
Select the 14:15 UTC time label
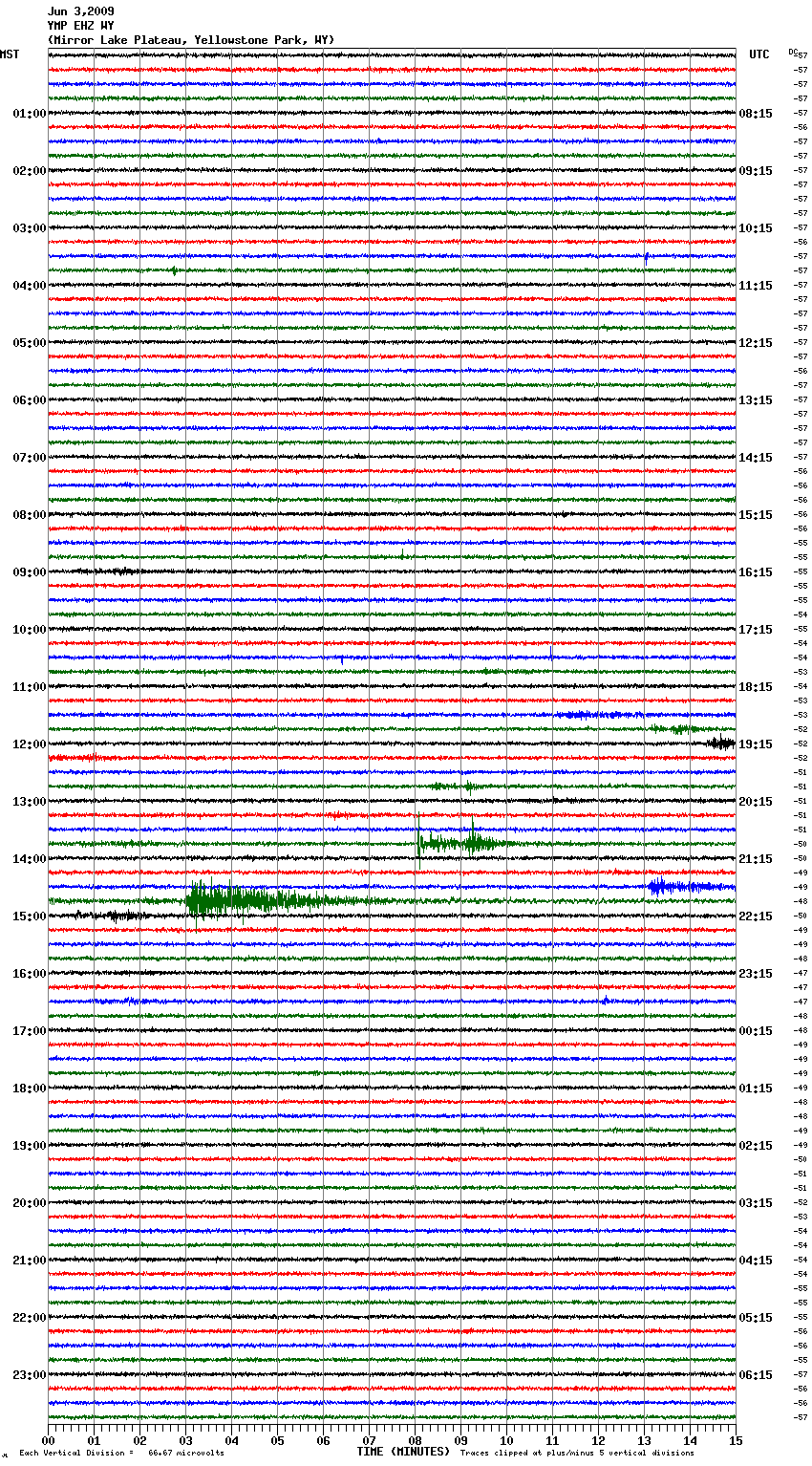756,458
